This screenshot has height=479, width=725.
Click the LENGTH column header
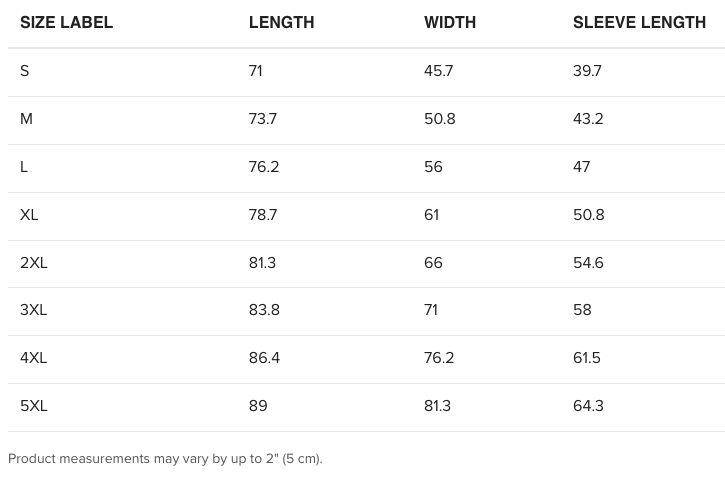(x=281, y=22)
